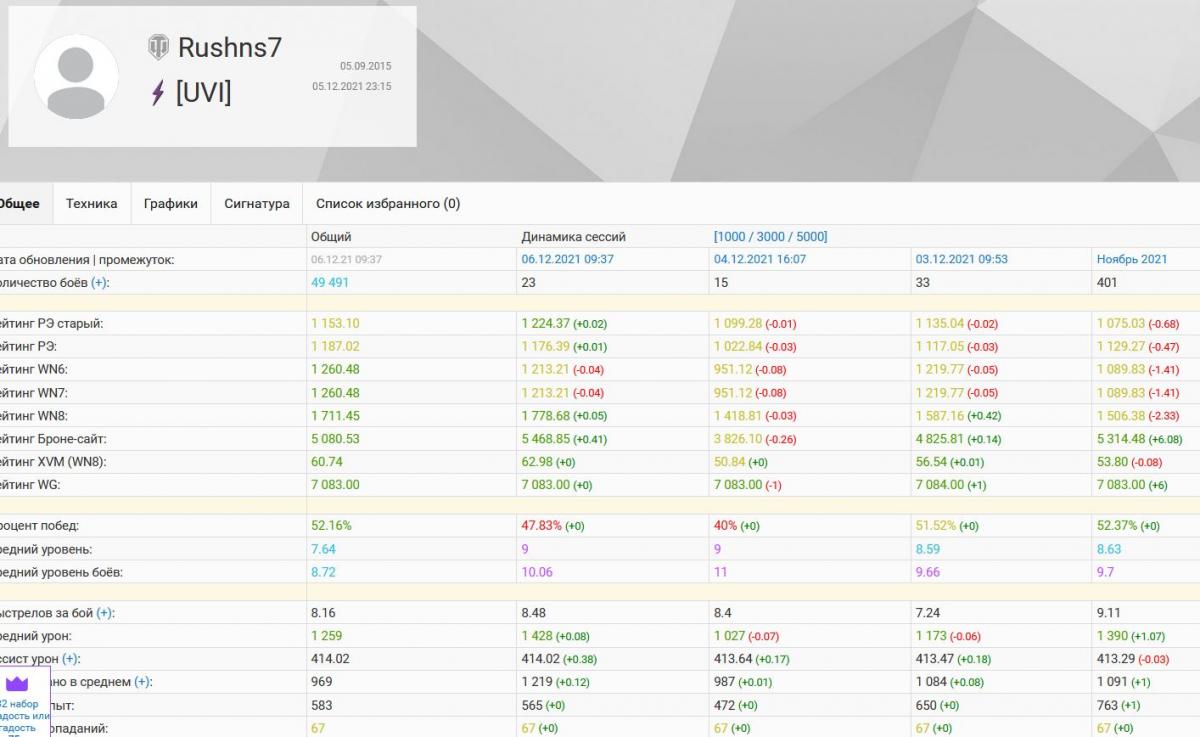This screenshot has height=737, width=1200.
Task: Click overall date 06.12.21 09:37
Action: 347,259
